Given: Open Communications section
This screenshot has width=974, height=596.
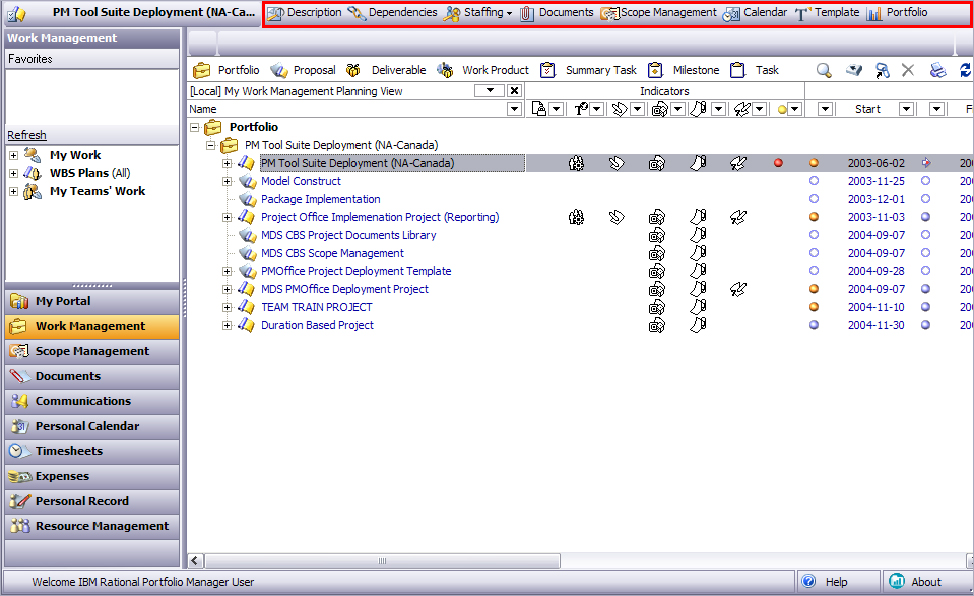Looking at the screenshot, I should tap(92, 401).
